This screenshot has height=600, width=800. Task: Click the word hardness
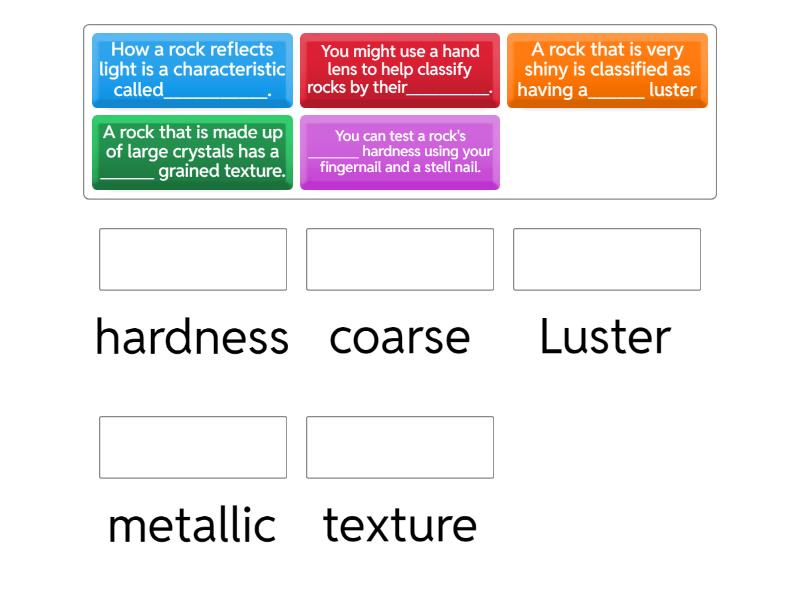tap(192, 338)
